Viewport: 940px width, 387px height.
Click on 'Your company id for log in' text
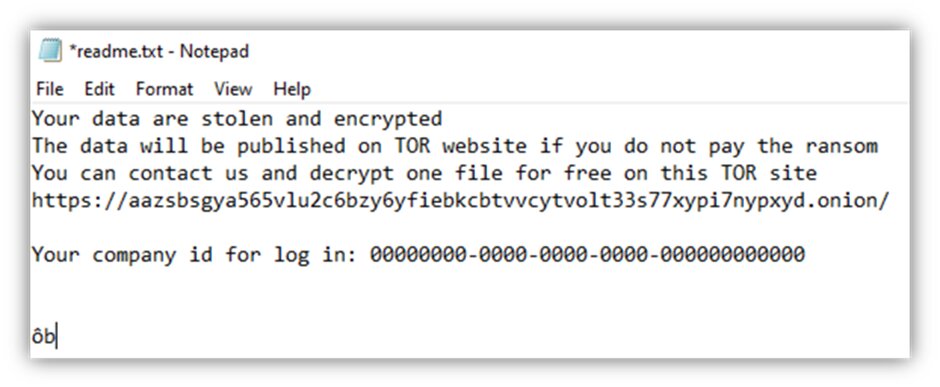point(195,255)
